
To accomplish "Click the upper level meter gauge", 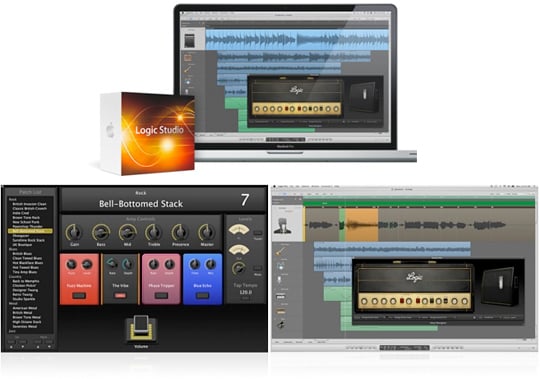I will (x=239, y=230).
